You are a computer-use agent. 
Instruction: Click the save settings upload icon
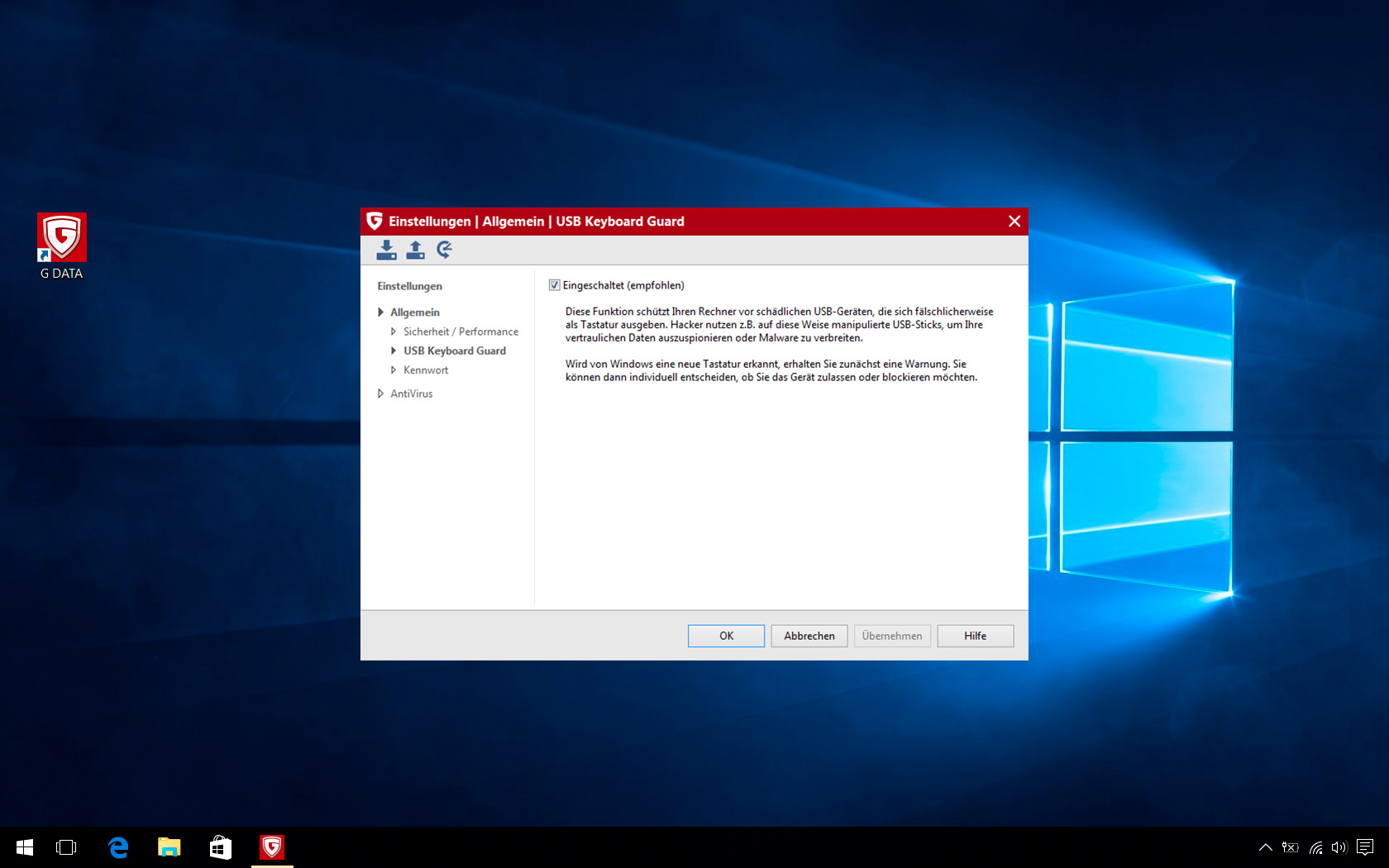point(415,250)
